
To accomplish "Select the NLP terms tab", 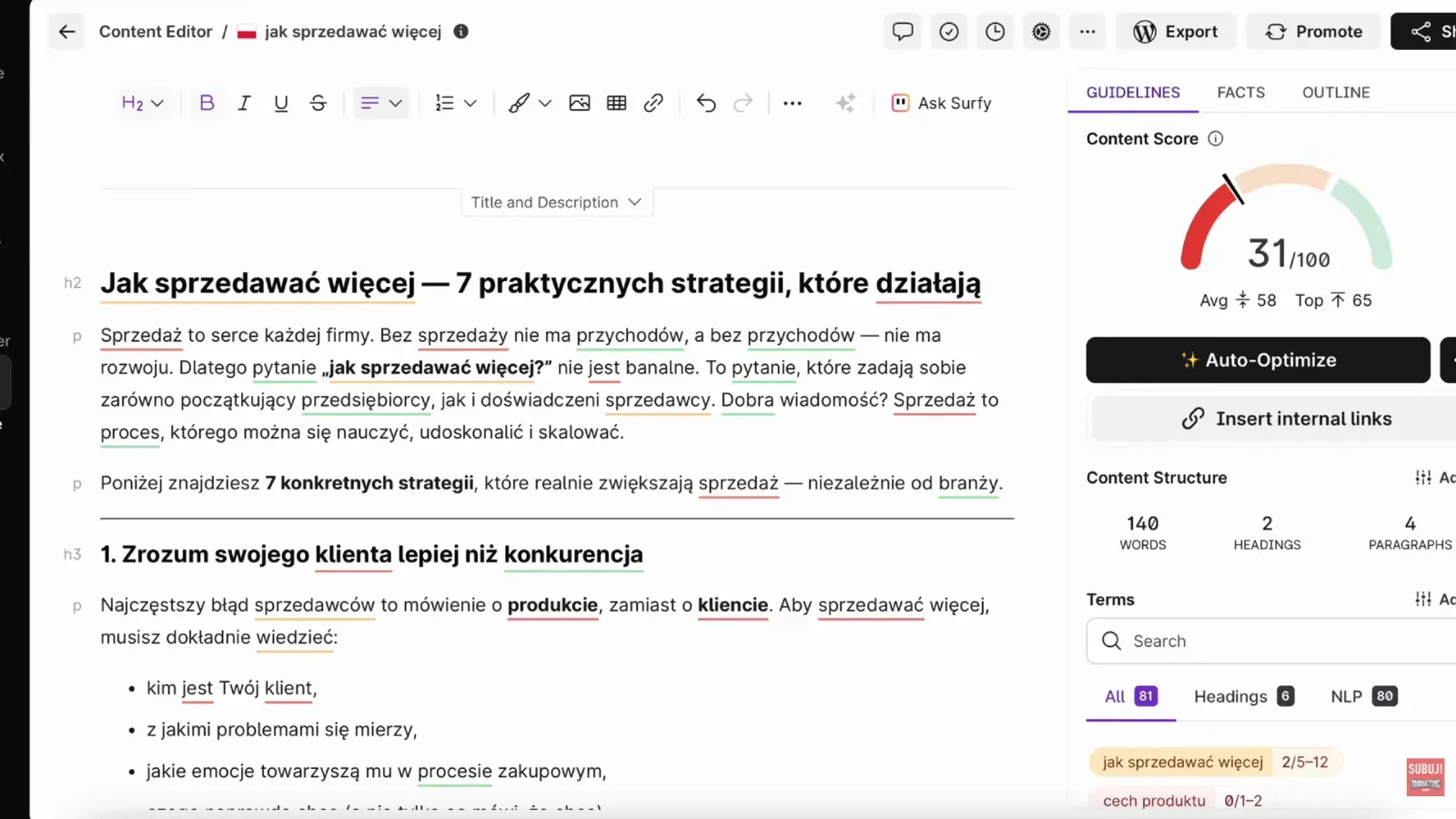I will click(1364, 696).
